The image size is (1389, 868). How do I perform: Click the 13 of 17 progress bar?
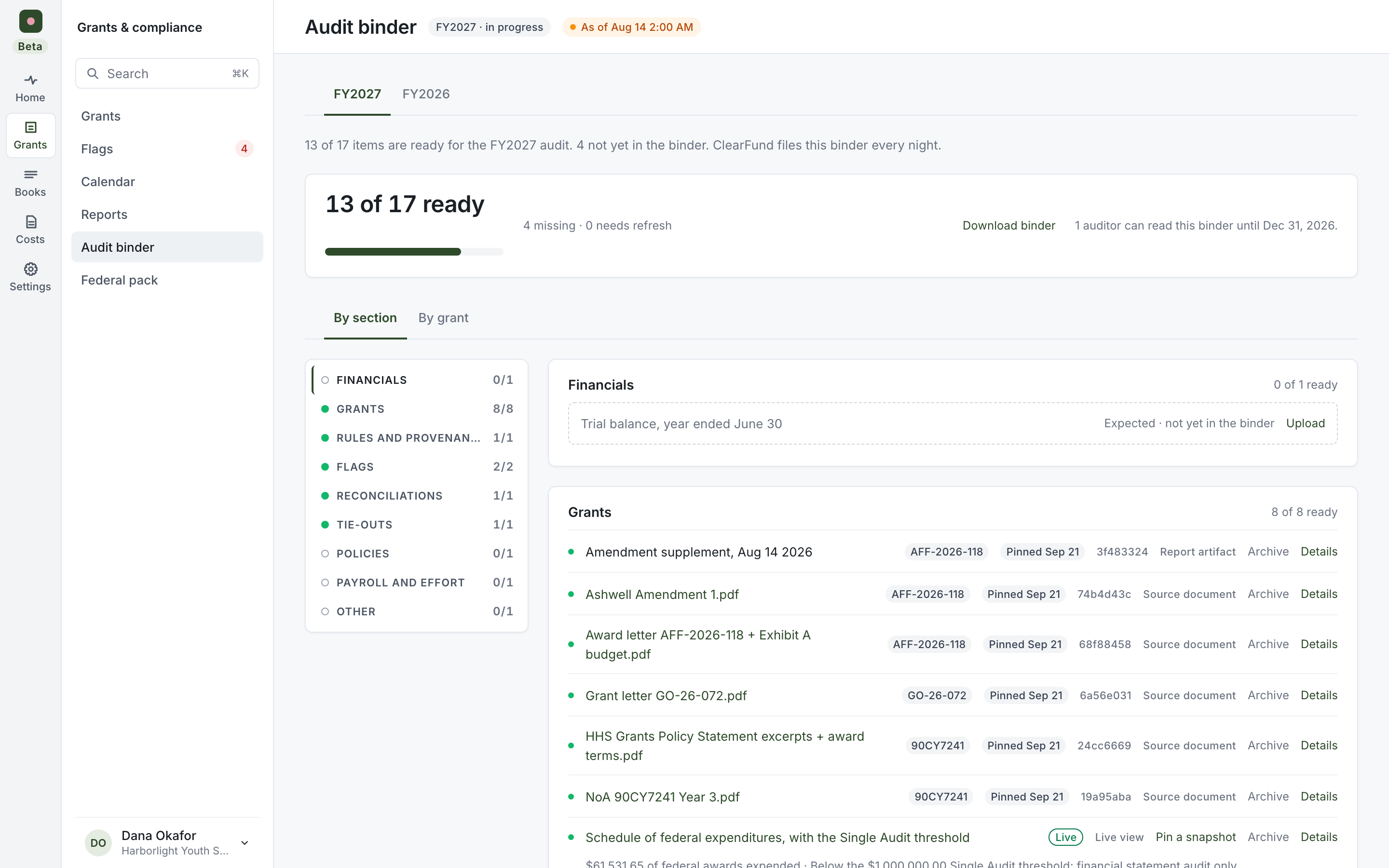[414, 251]
